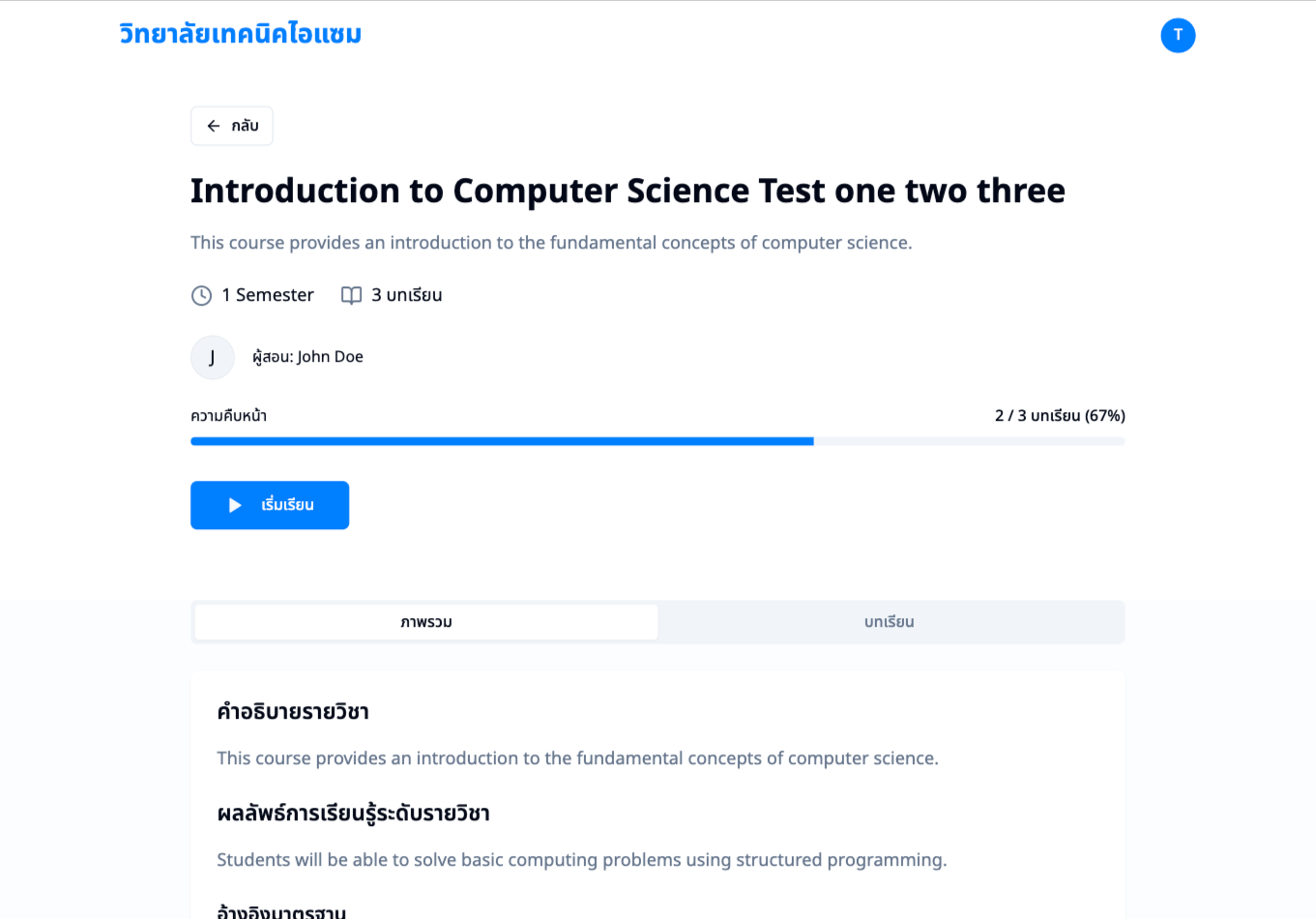The image size is (1316, 919).
Task: Click the ผลลัพธ์การเรียนรู้ระดับรายวิชา heading
Action: pyautogui.click(x=353, y=814)
